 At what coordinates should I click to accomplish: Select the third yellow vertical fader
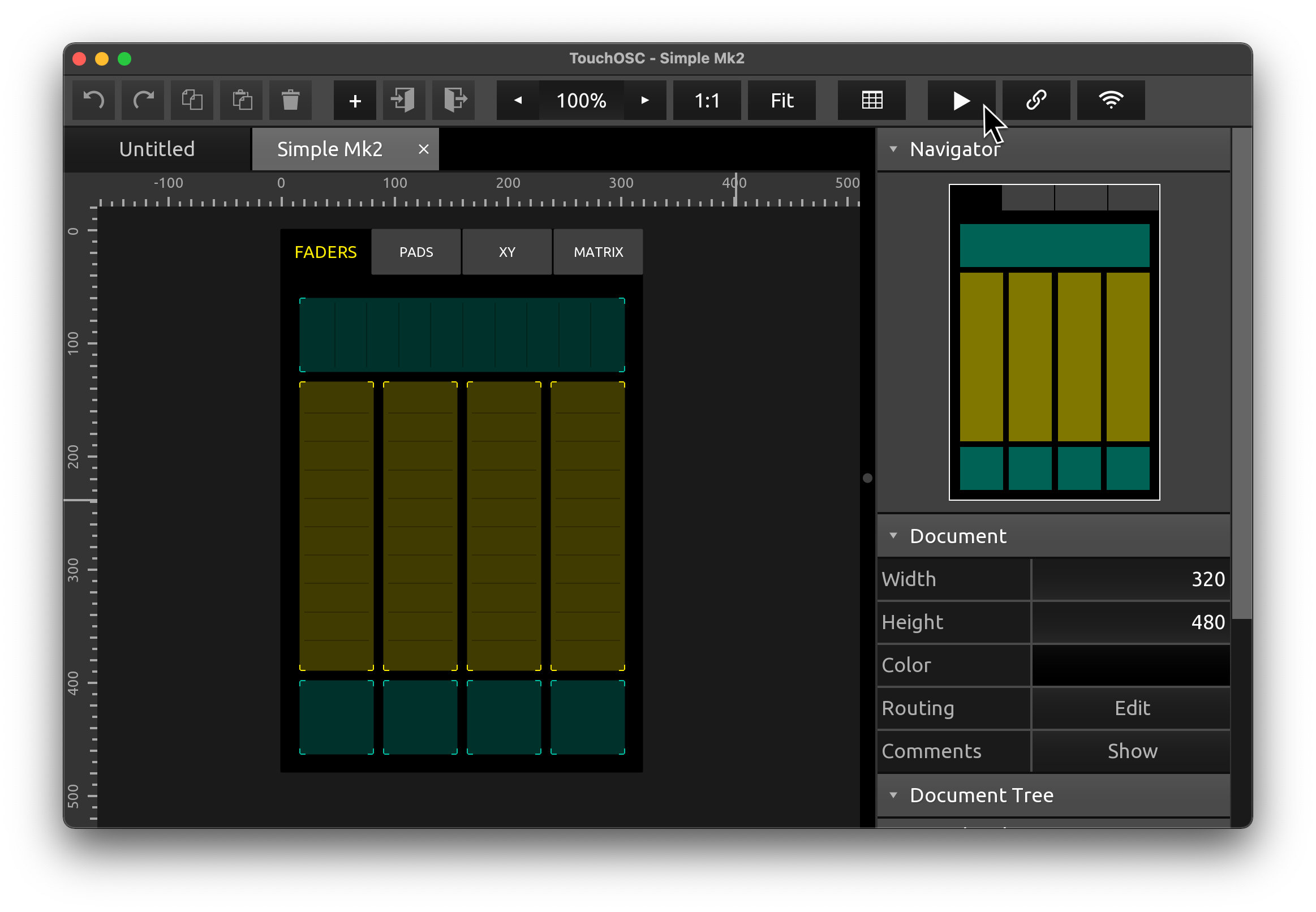504,526
